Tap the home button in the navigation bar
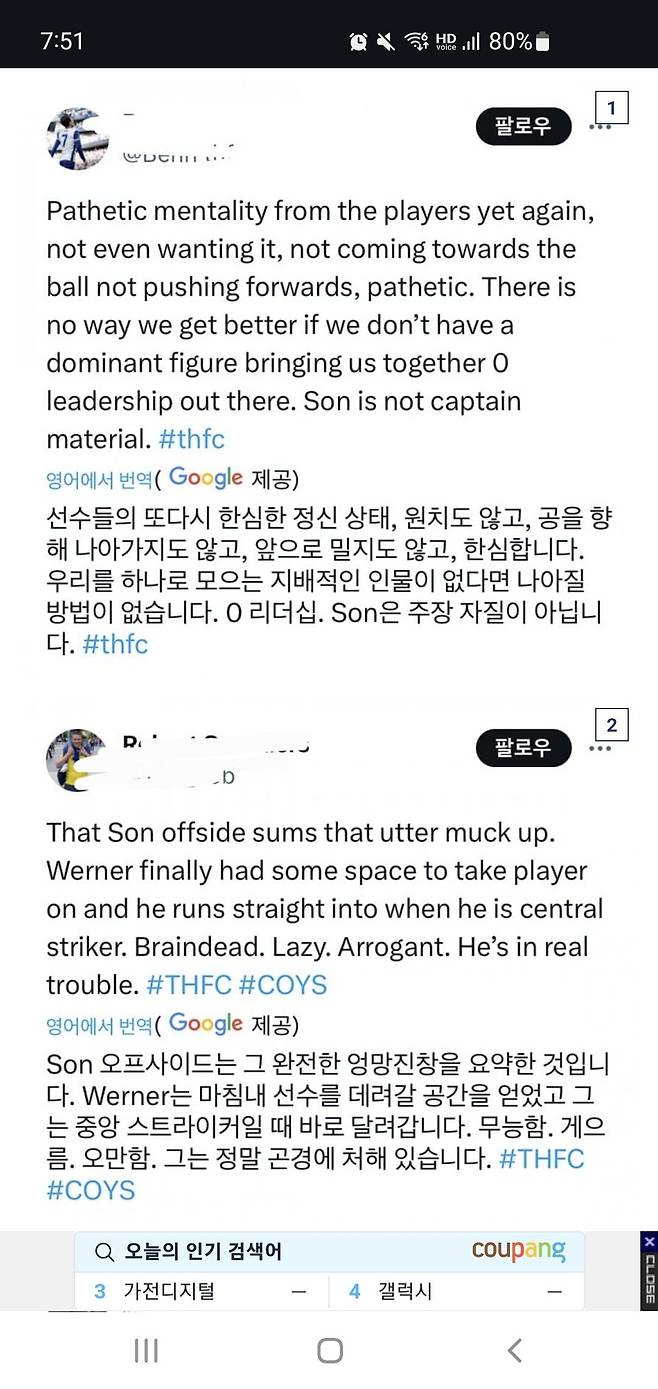 329,1350
